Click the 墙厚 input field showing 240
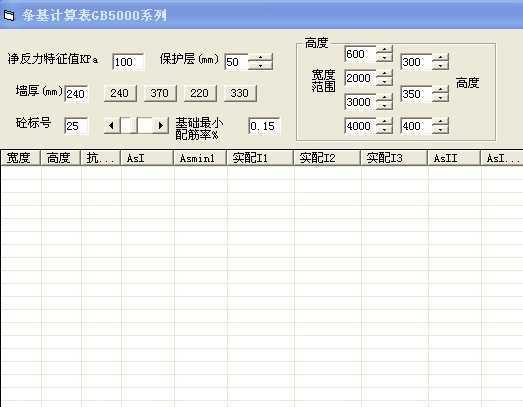The image size is (523, 407). click(76, 94)
